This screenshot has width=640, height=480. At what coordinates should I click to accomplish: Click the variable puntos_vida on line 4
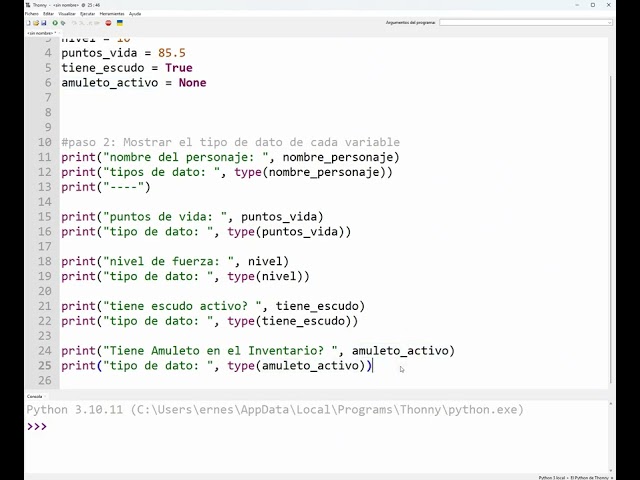click(100, 53)
